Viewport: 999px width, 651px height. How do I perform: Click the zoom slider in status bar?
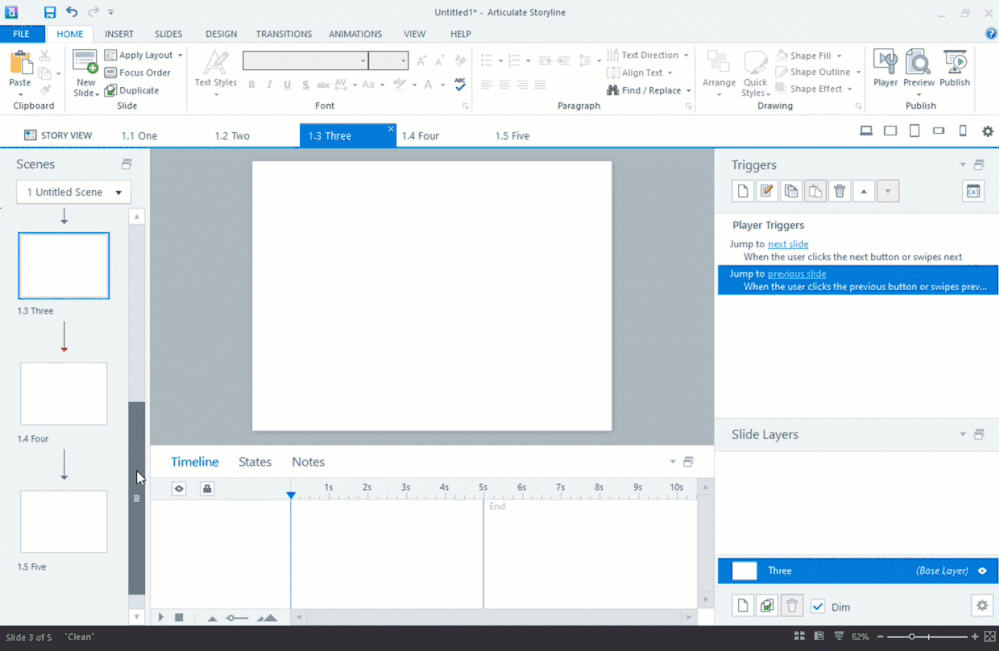[930, 636]
